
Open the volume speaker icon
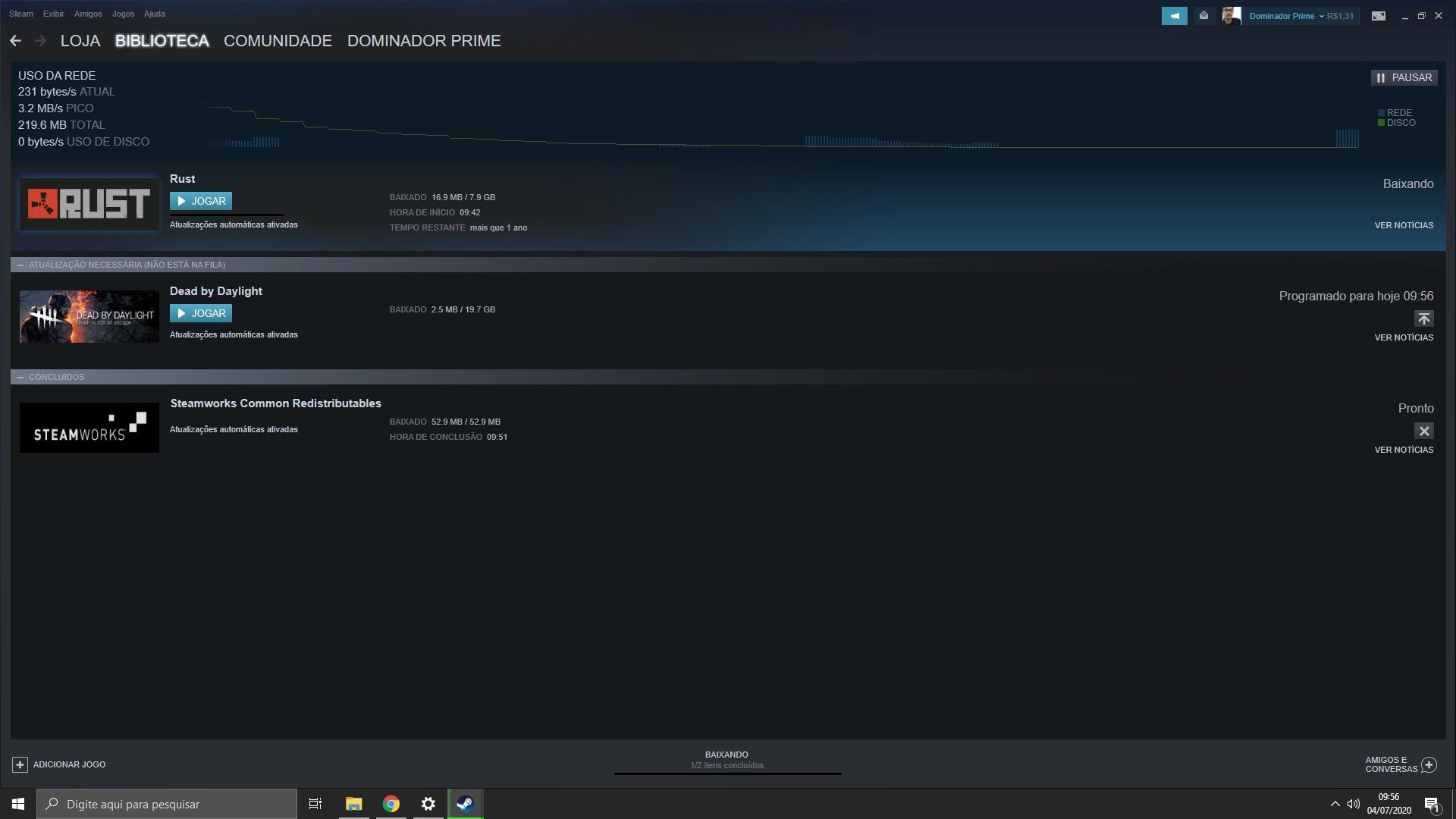[1354, 804]
